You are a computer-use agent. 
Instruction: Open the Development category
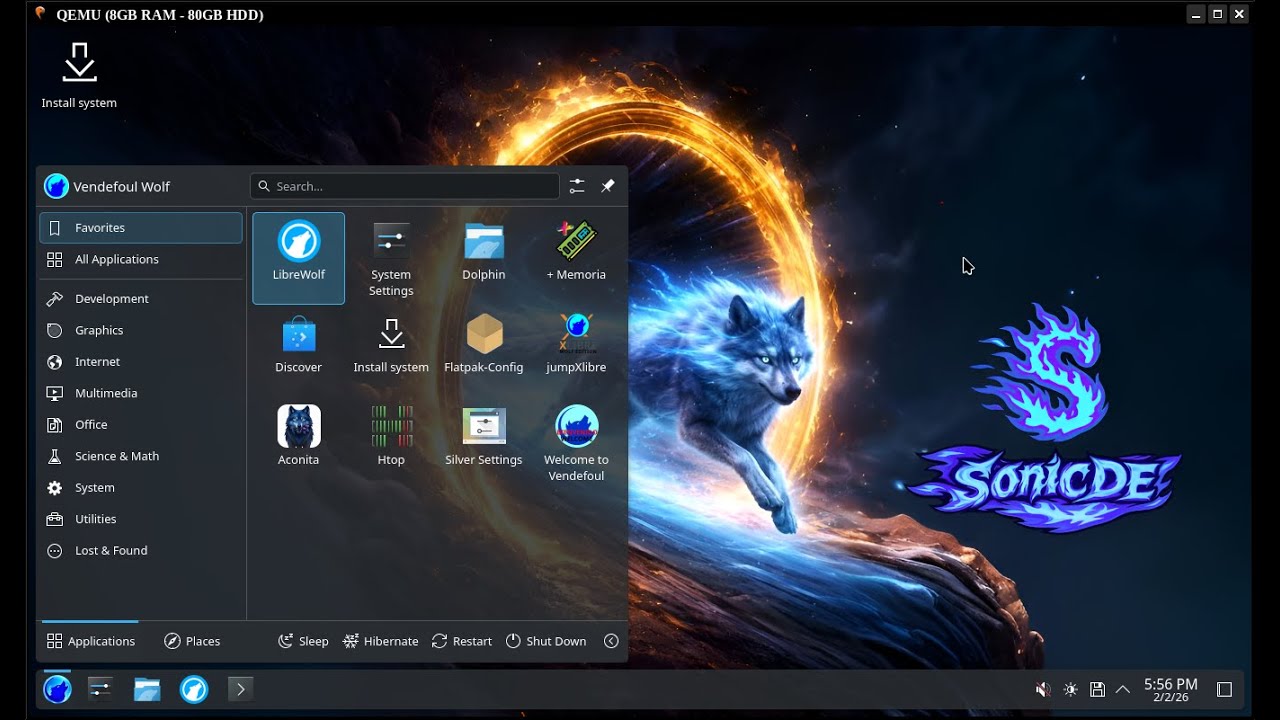tap(141, 298)
